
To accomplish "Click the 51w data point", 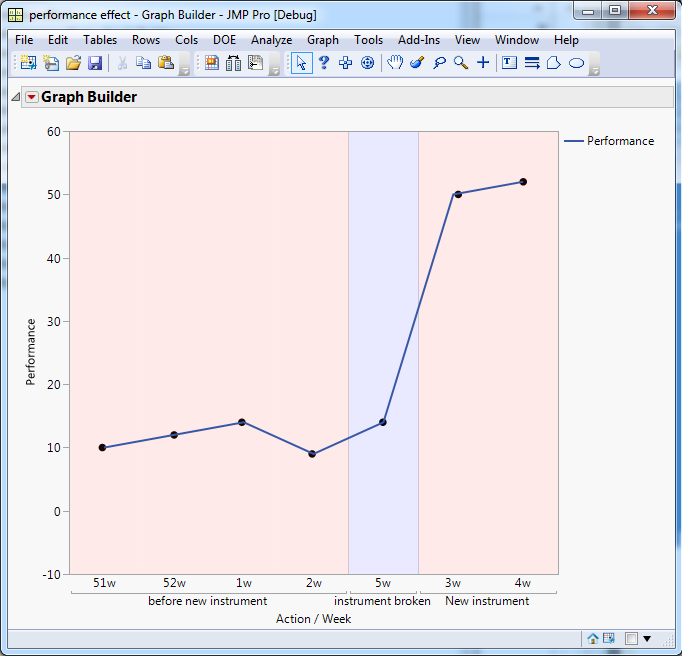I will coord(102,448).
